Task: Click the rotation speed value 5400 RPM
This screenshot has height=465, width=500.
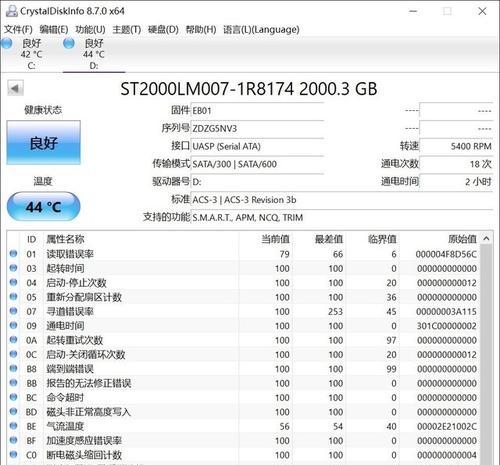Action: click(x=456, y=146)
